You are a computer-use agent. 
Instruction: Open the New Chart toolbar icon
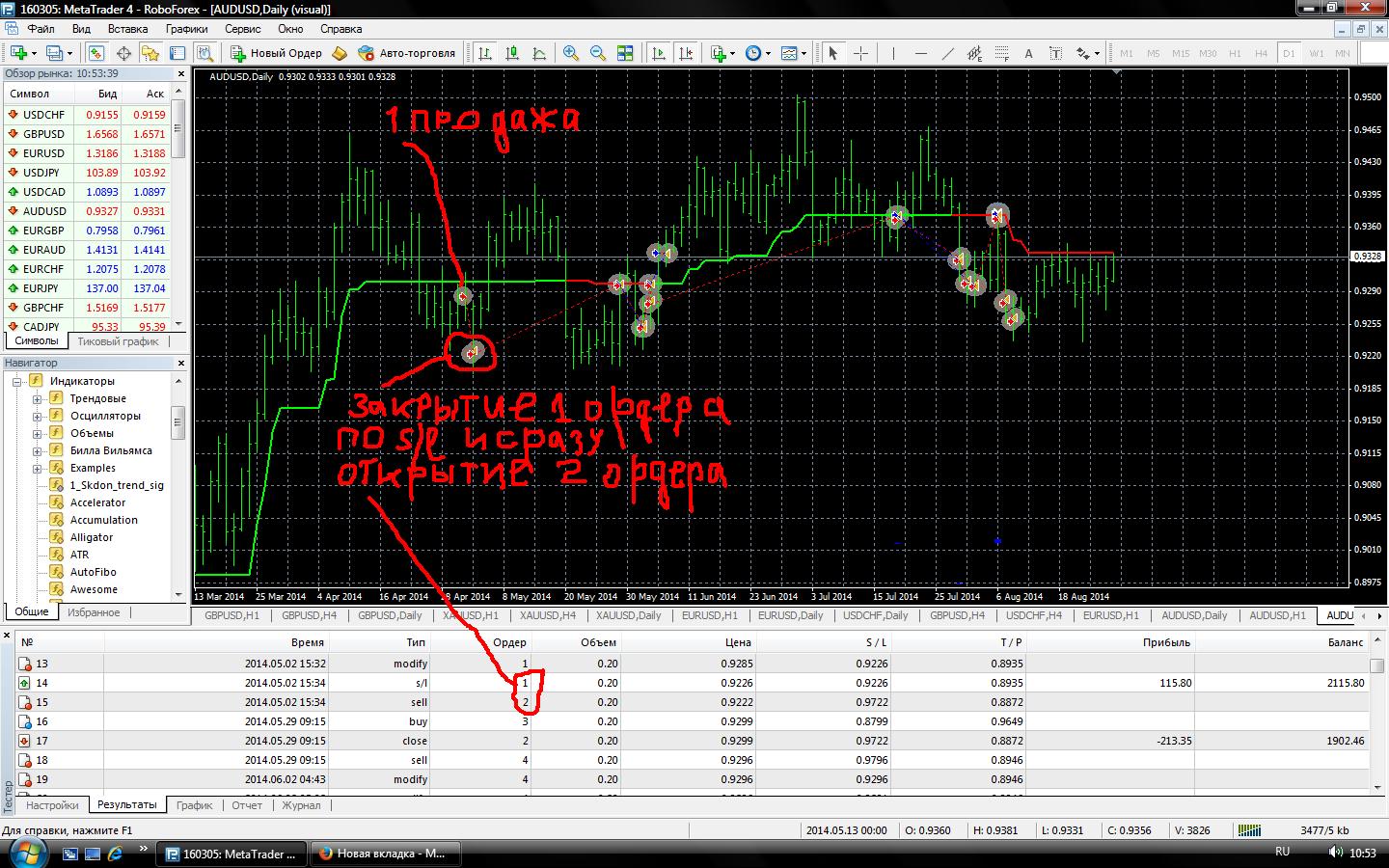[18, 53]
